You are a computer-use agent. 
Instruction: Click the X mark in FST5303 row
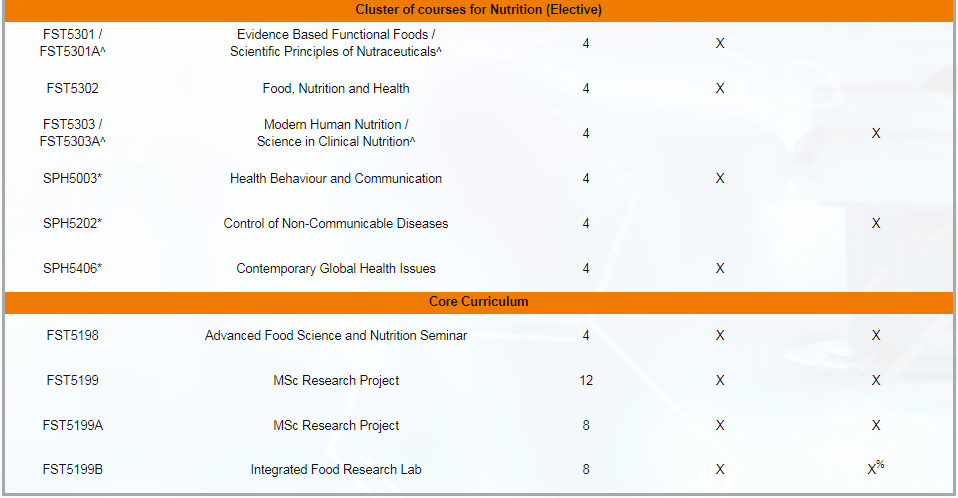tap(876, 134)
